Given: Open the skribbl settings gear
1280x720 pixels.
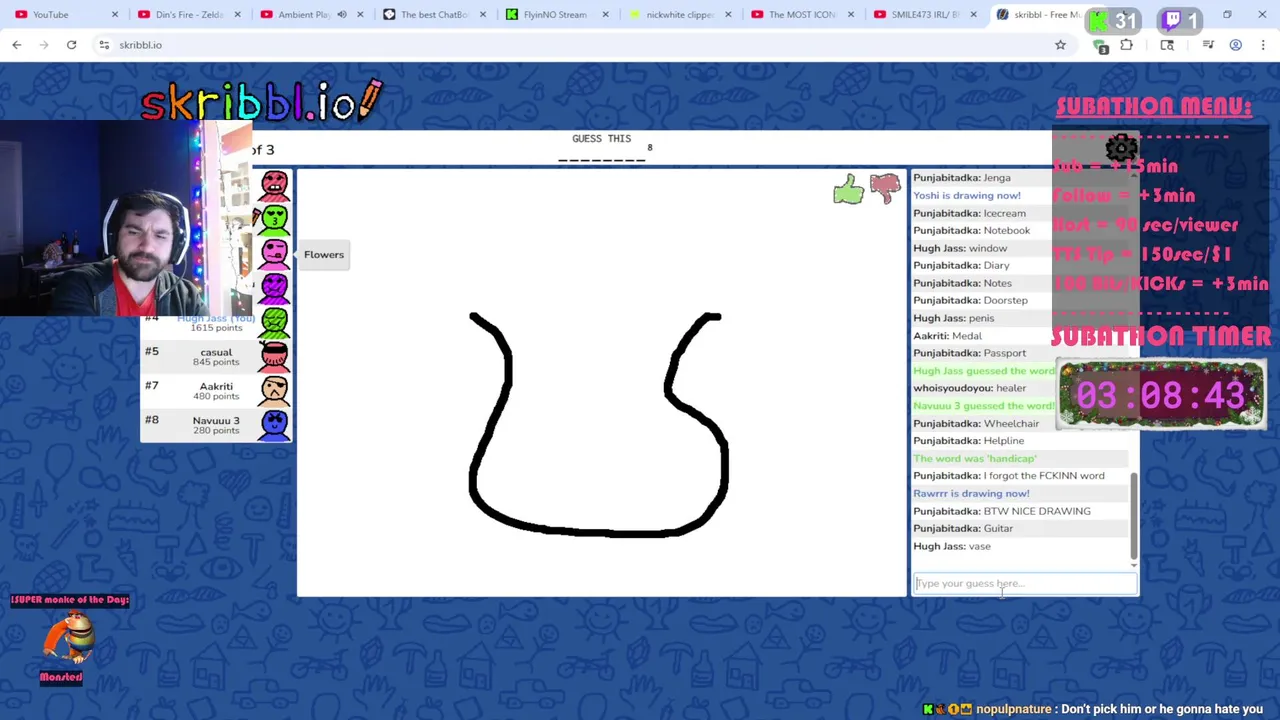Looking at the screenshot, I should 1121,149.
